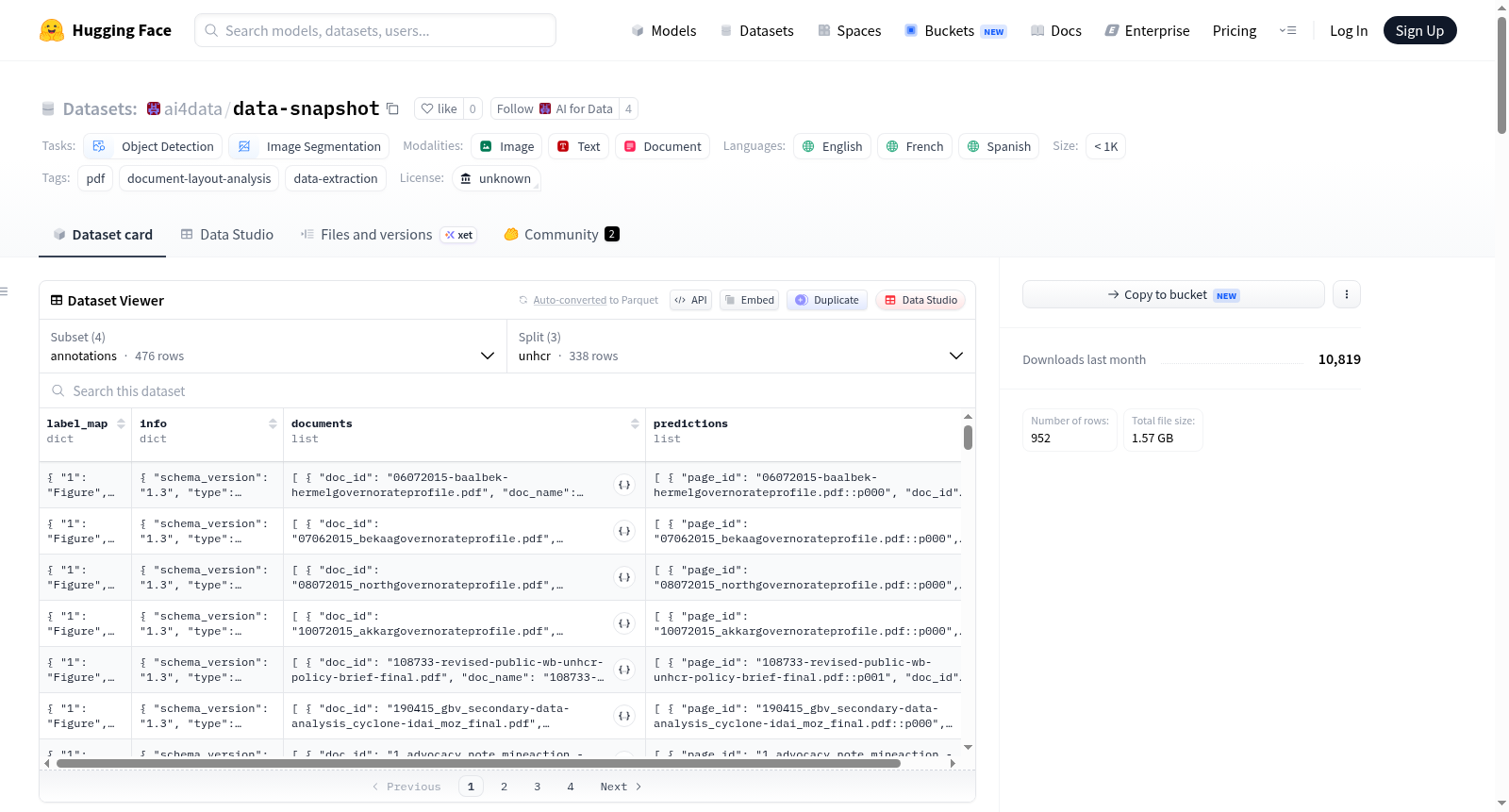Click the pdf tag

(x=95, y=178)
